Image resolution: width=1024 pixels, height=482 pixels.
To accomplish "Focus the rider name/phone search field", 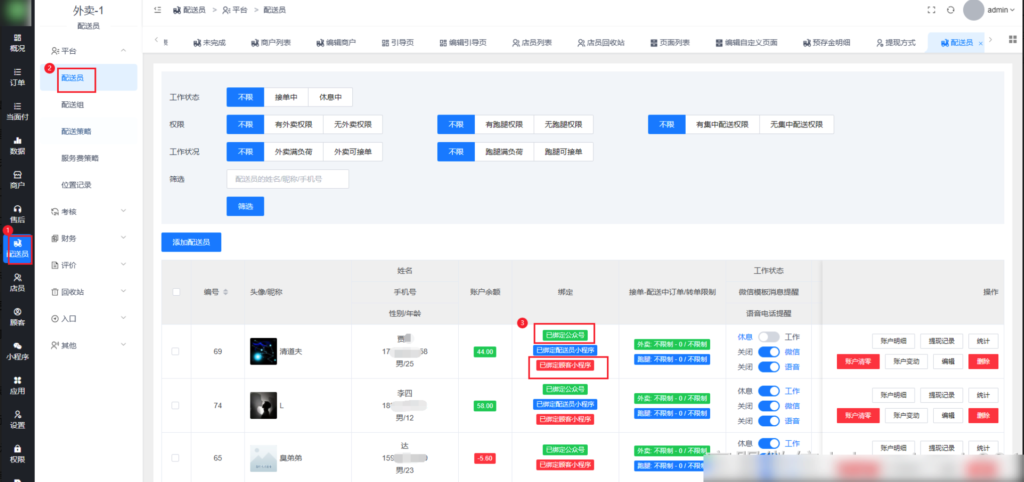I will (x=287, y=179).
